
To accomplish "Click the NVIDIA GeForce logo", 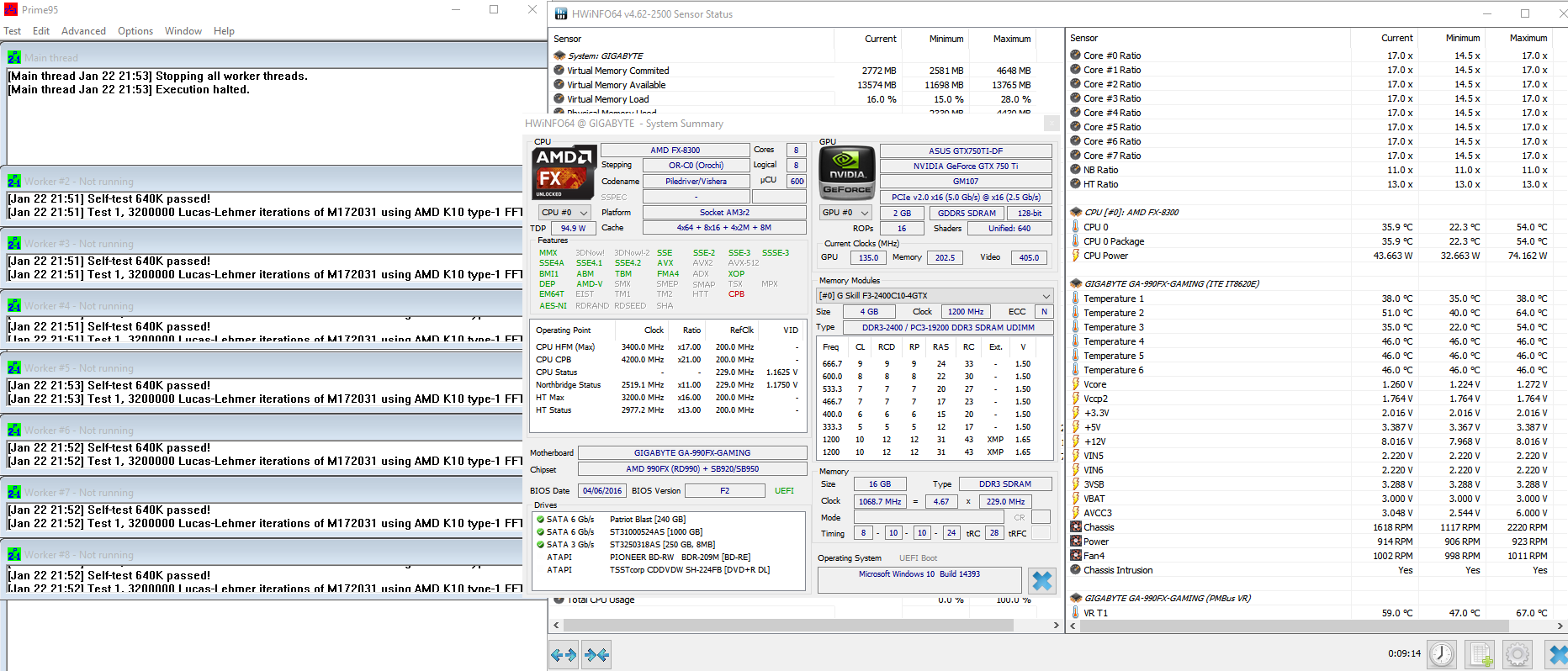I will tap(846, 172).
